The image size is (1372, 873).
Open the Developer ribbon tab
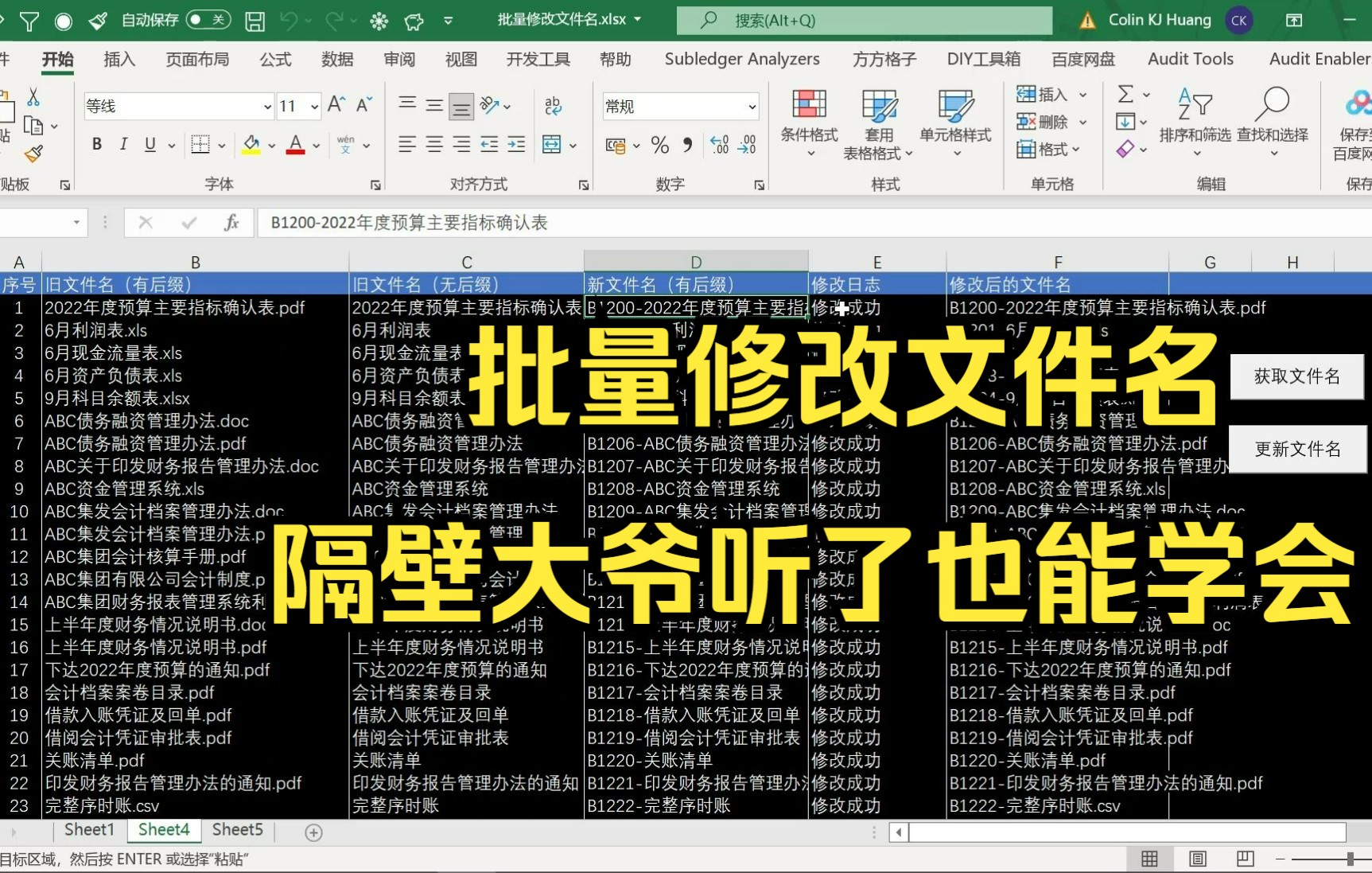click(538, 59)
